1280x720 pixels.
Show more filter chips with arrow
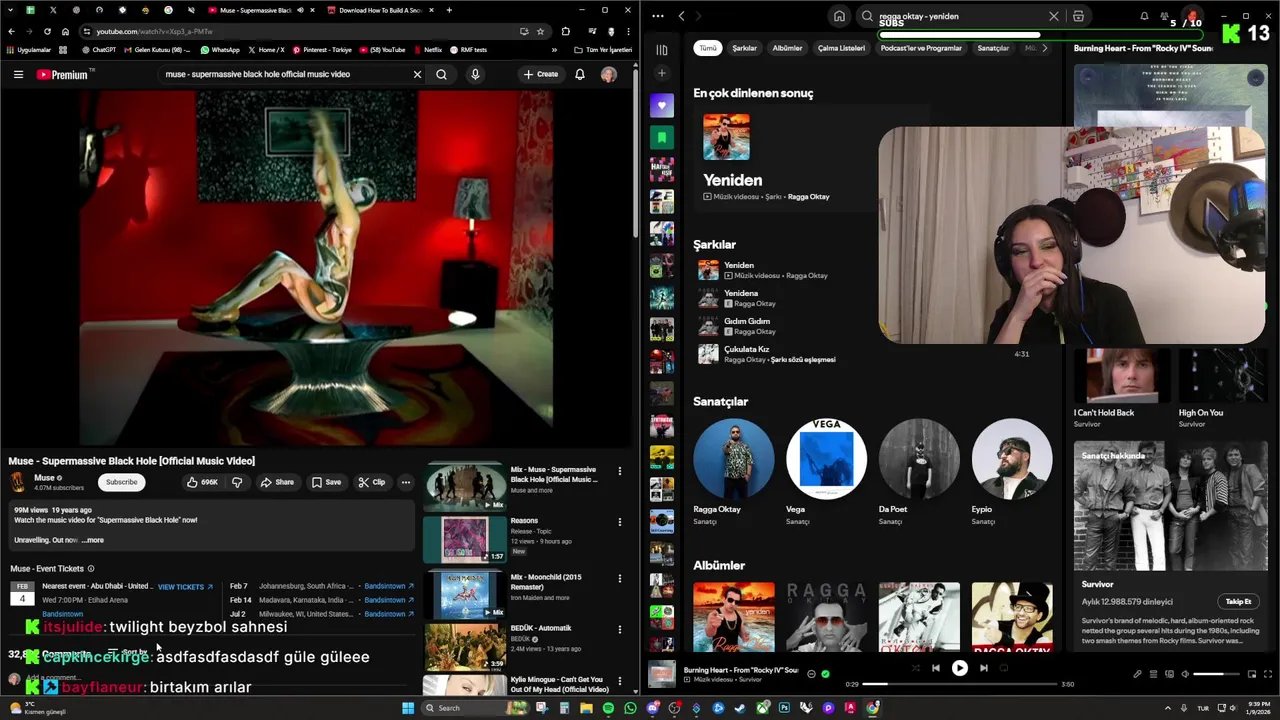1044,48
